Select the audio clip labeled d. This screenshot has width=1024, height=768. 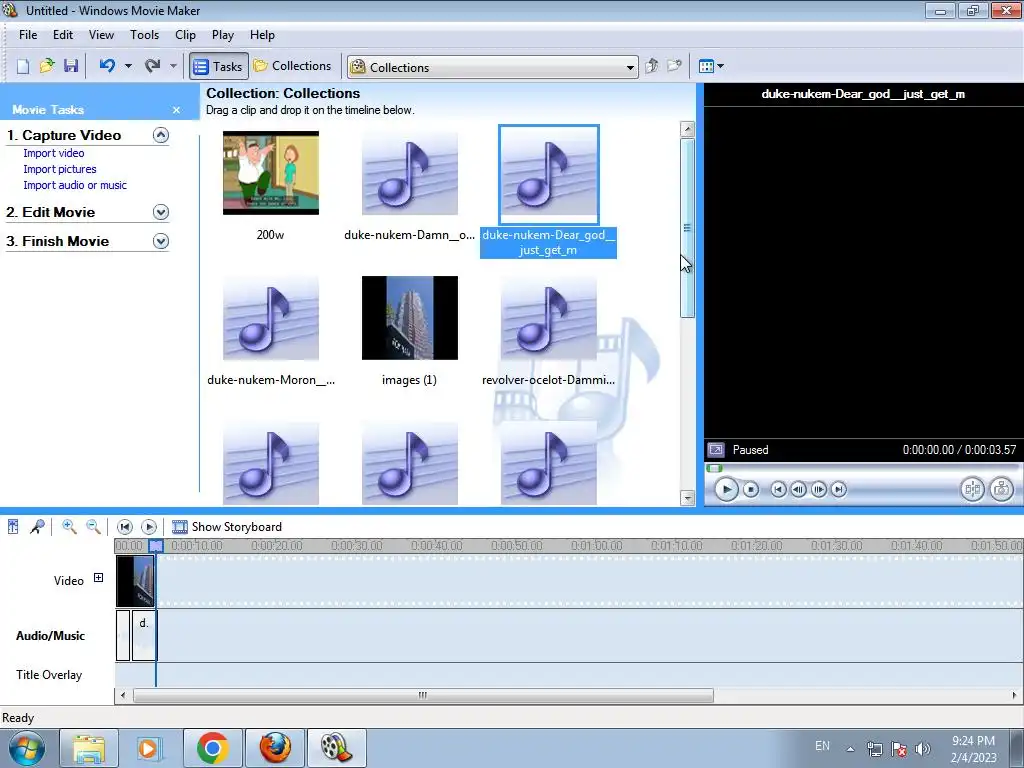(144, 635)
